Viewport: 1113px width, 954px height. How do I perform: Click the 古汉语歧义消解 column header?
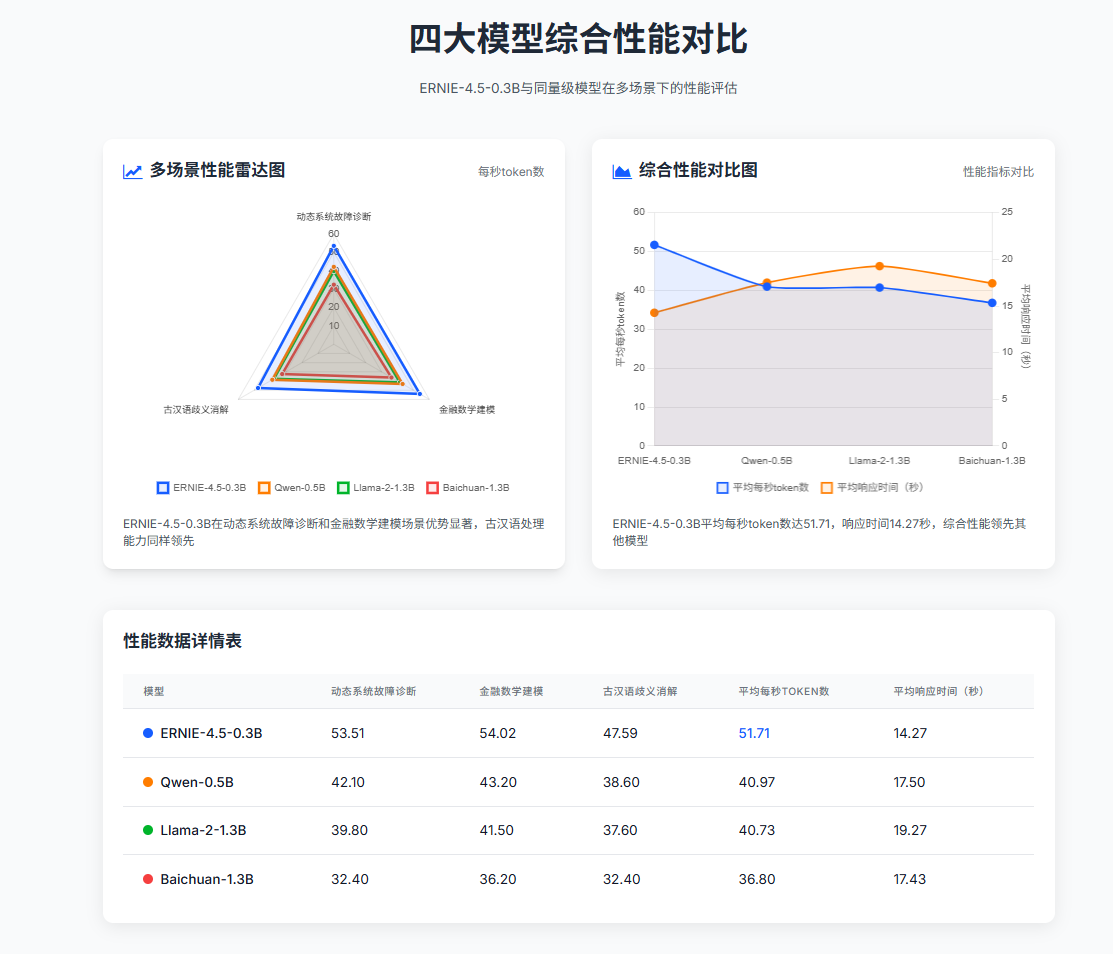[x=640, y=691]
